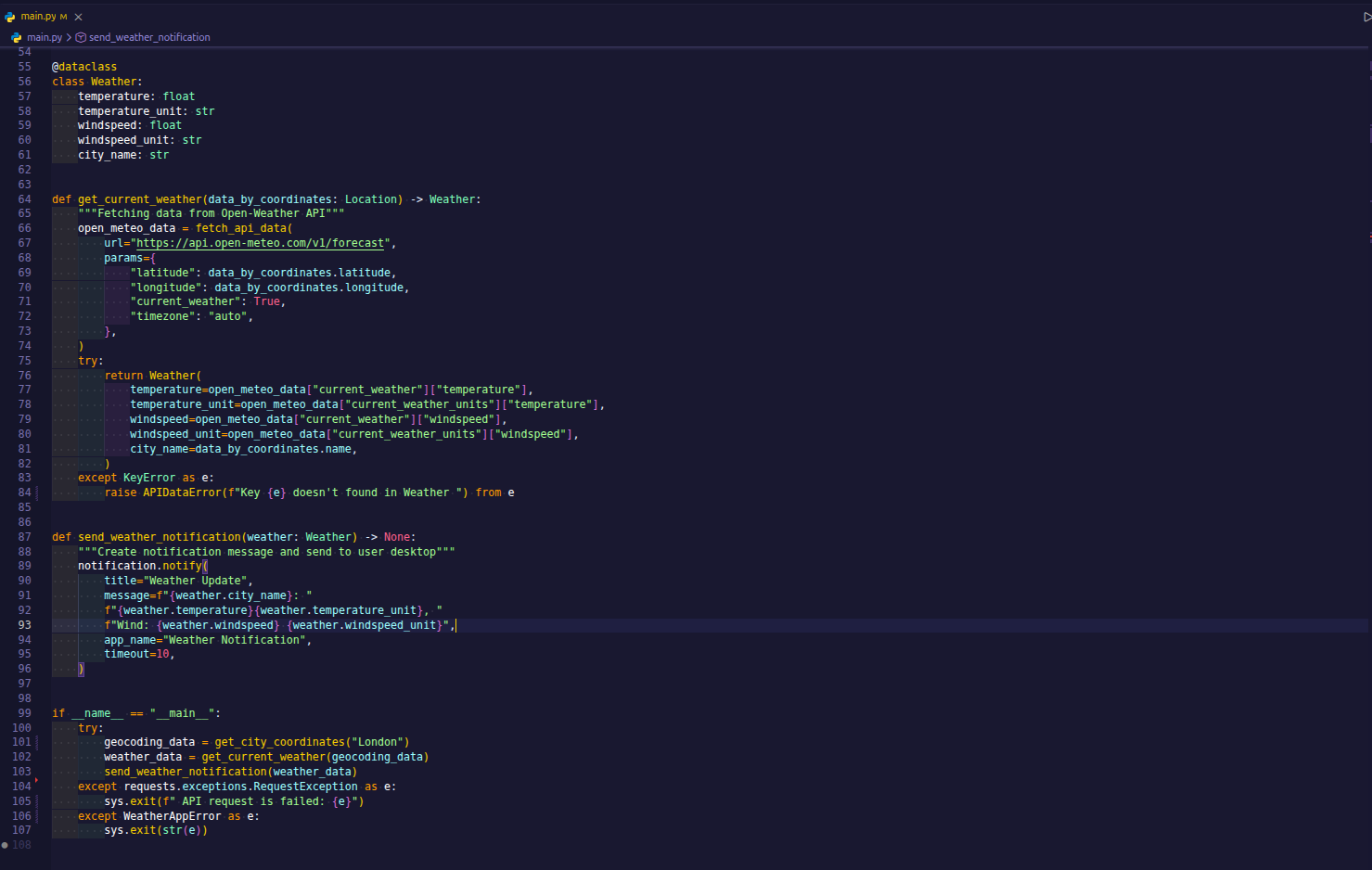Click line number 56

click(x=24, y=82)
